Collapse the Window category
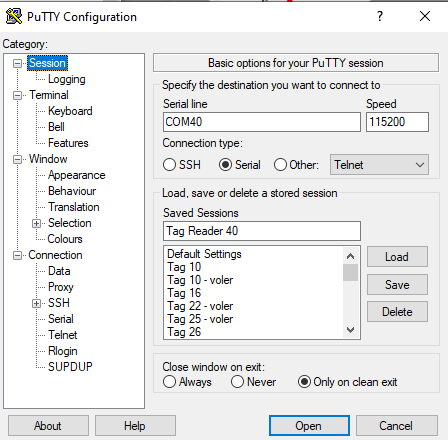The width and height of the screenshot is (448, 440). [17, 159]
